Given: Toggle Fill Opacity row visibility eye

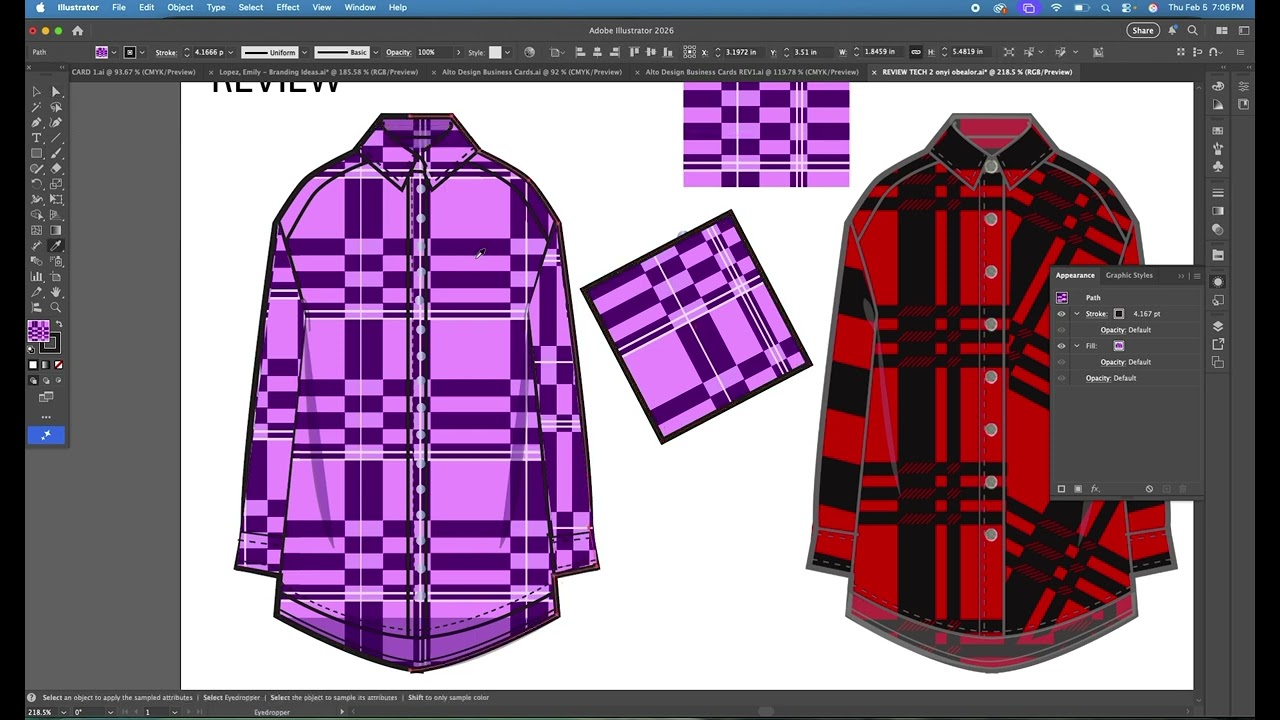Looking at the screenshot, I should coord(1062,362).
